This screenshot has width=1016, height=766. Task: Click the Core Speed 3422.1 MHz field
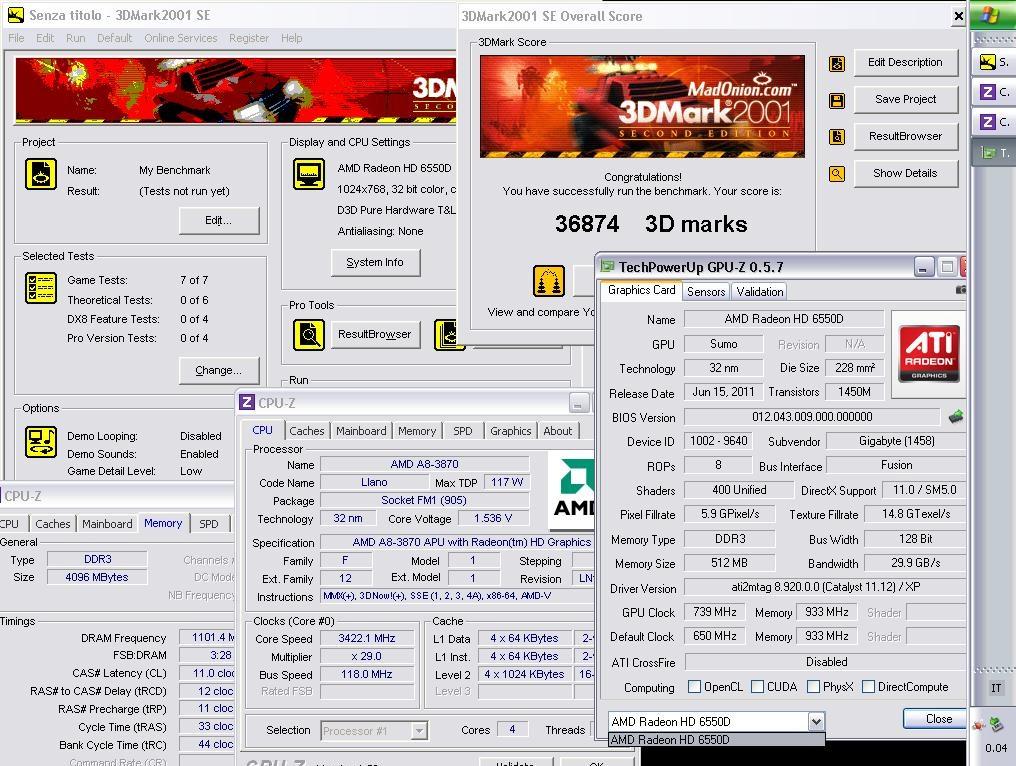367,638
